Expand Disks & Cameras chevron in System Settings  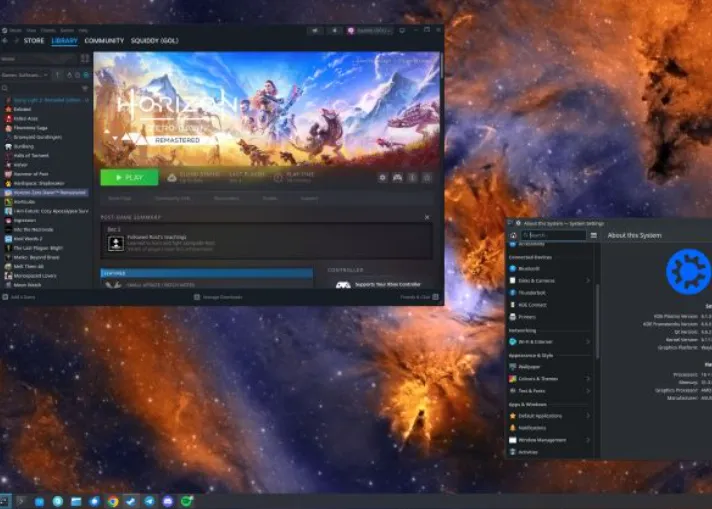588,281
